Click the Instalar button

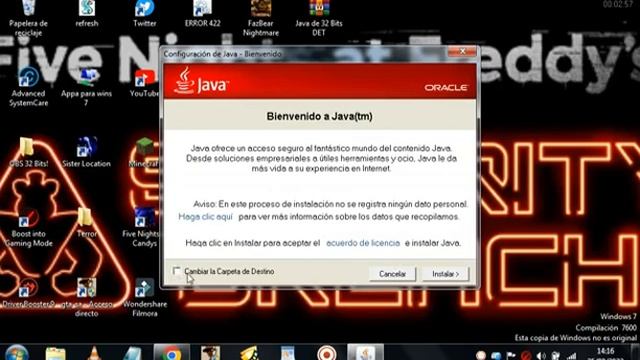tap(445, 274)
